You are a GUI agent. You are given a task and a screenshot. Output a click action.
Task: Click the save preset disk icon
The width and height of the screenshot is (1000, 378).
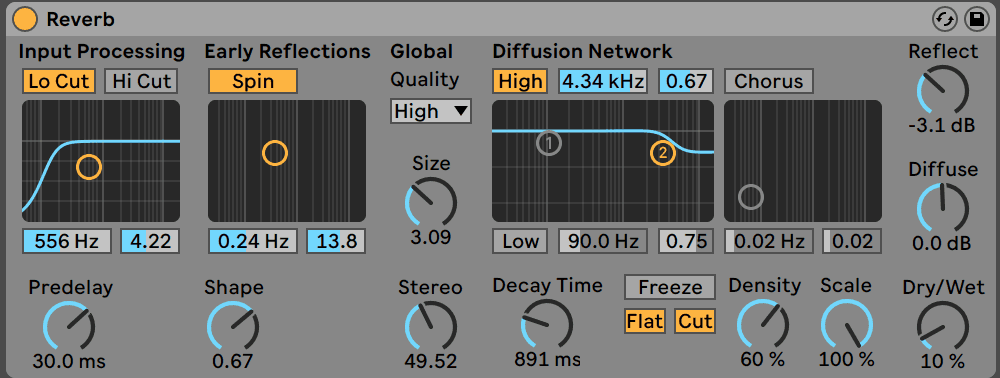coord(976,20)
